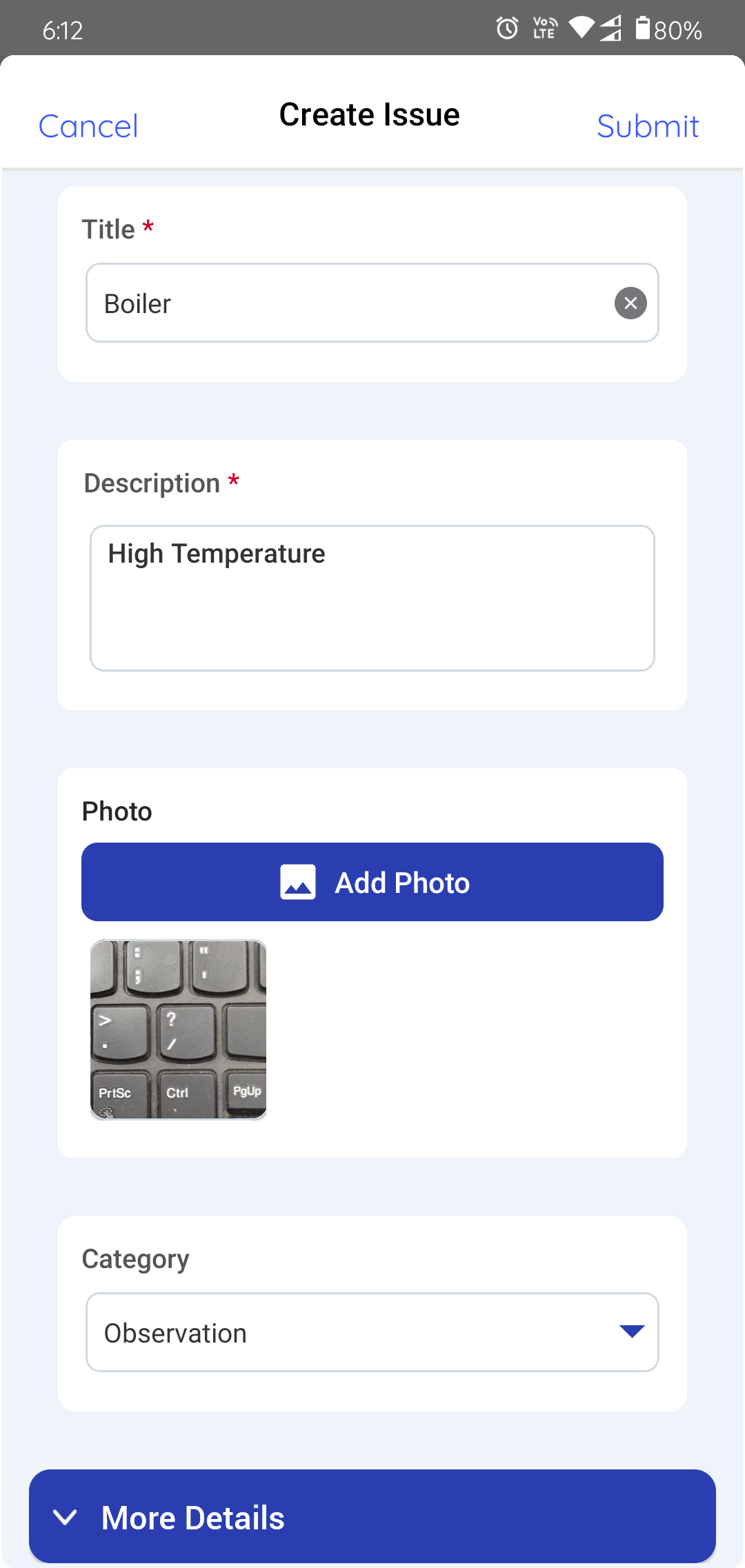Screen dimensions: 745x1568
Task: Click the chevron beside More Details
Action: 65,1517
